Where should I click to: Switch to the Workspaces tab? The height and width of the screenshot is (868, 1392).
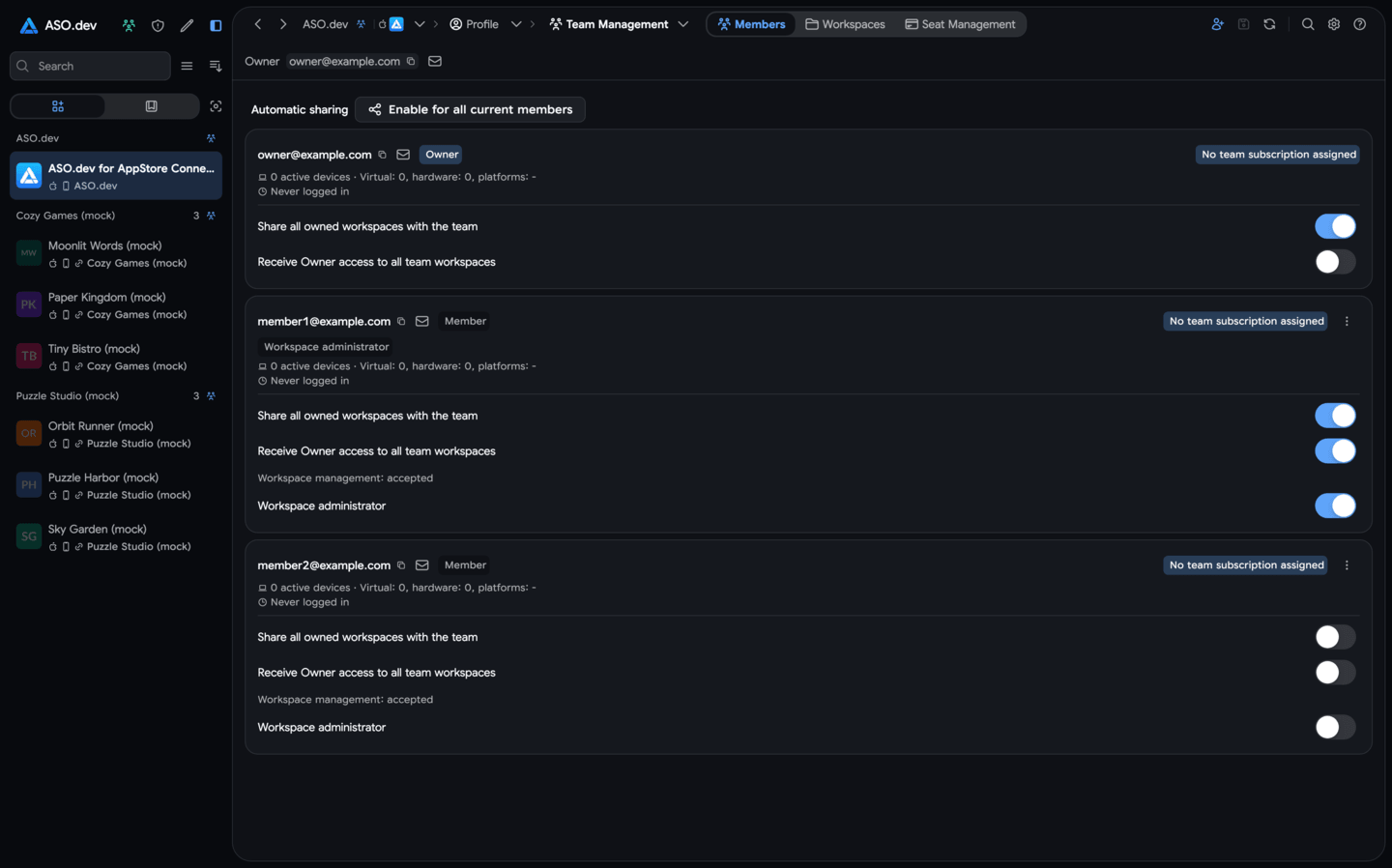click(x=845, y=24)
